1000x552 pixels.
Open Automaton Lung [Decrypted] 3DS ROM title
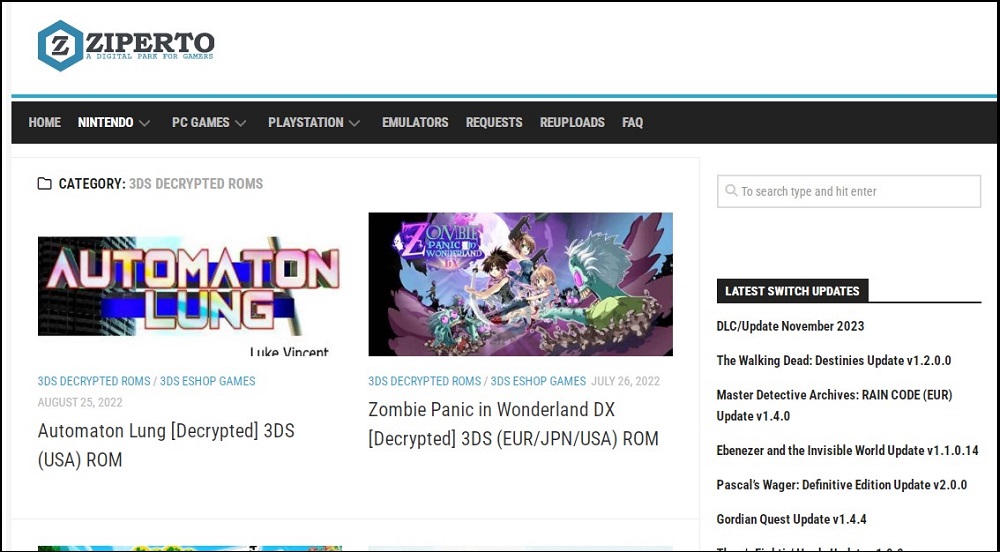(166, 445)
